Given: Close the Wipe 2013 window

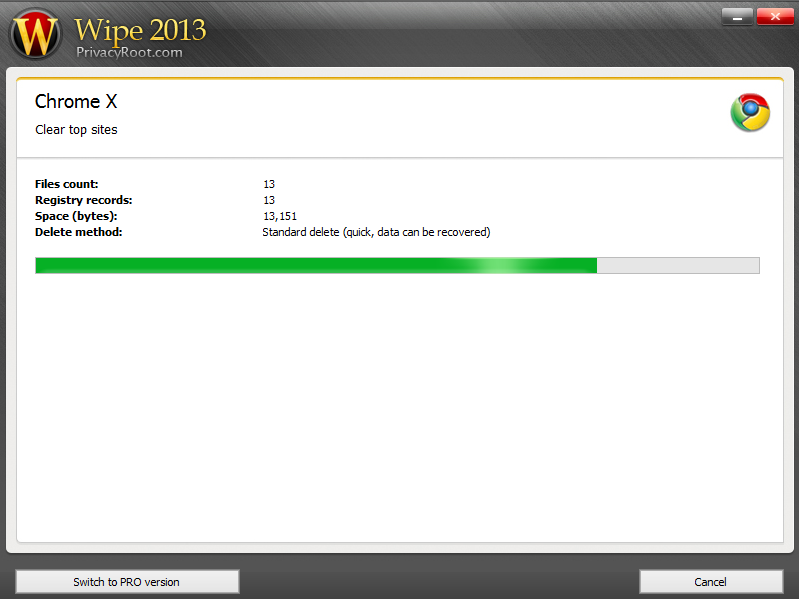Looking at the screenshot, I should 775,17.
